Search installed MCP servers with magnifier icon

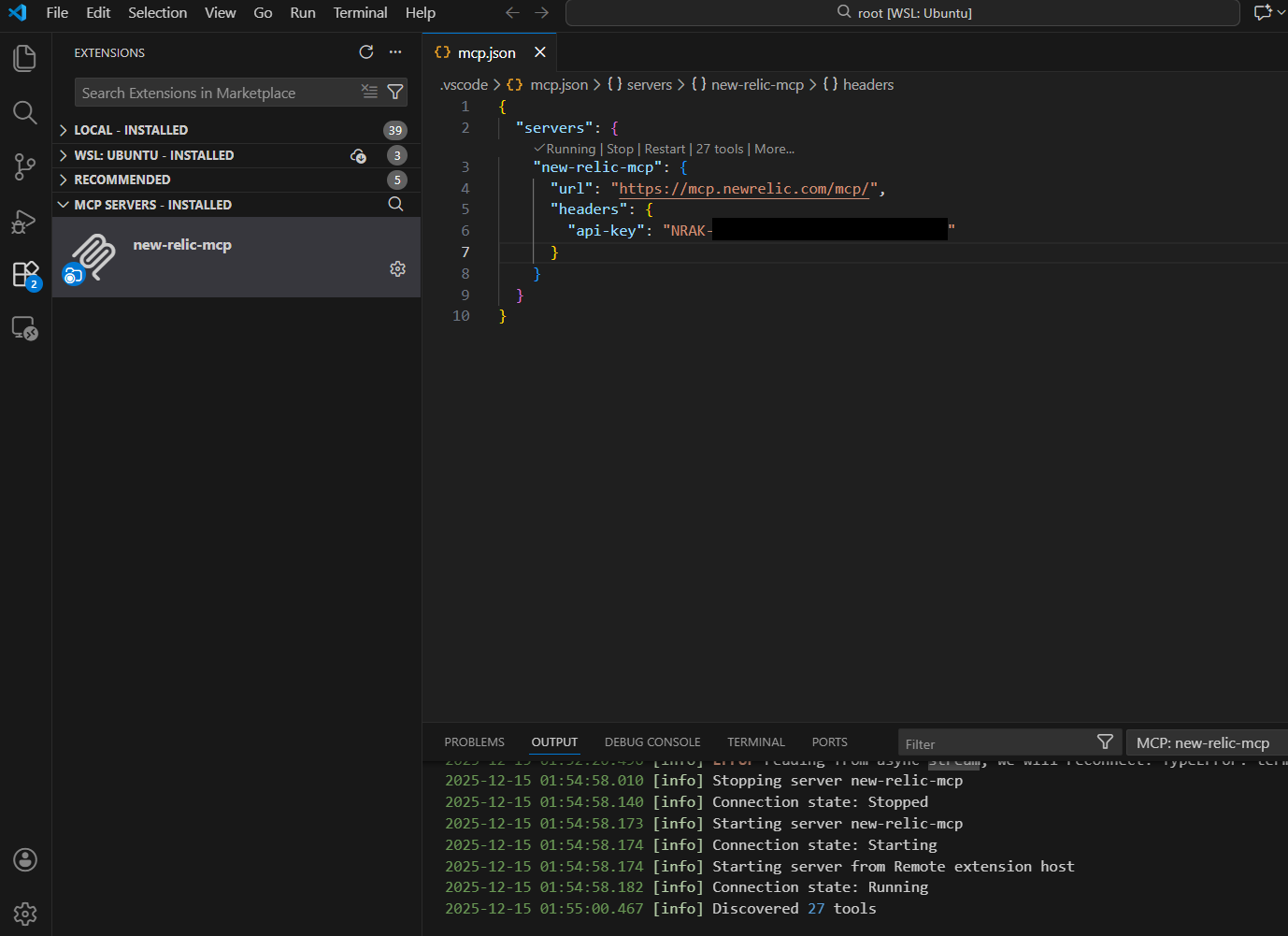coord(395,204)
